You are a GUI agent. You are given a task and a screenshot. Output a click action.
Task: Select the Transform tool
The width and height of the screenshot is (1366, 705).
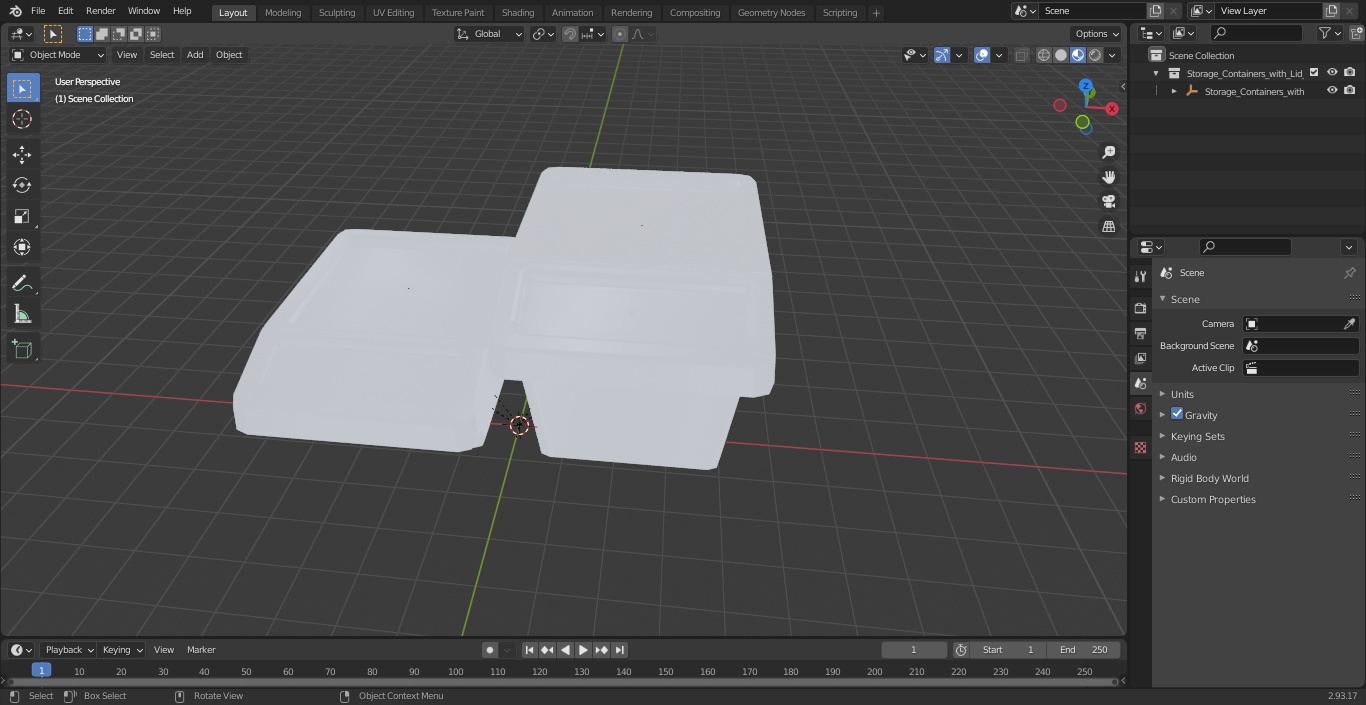tap(22, 247)
